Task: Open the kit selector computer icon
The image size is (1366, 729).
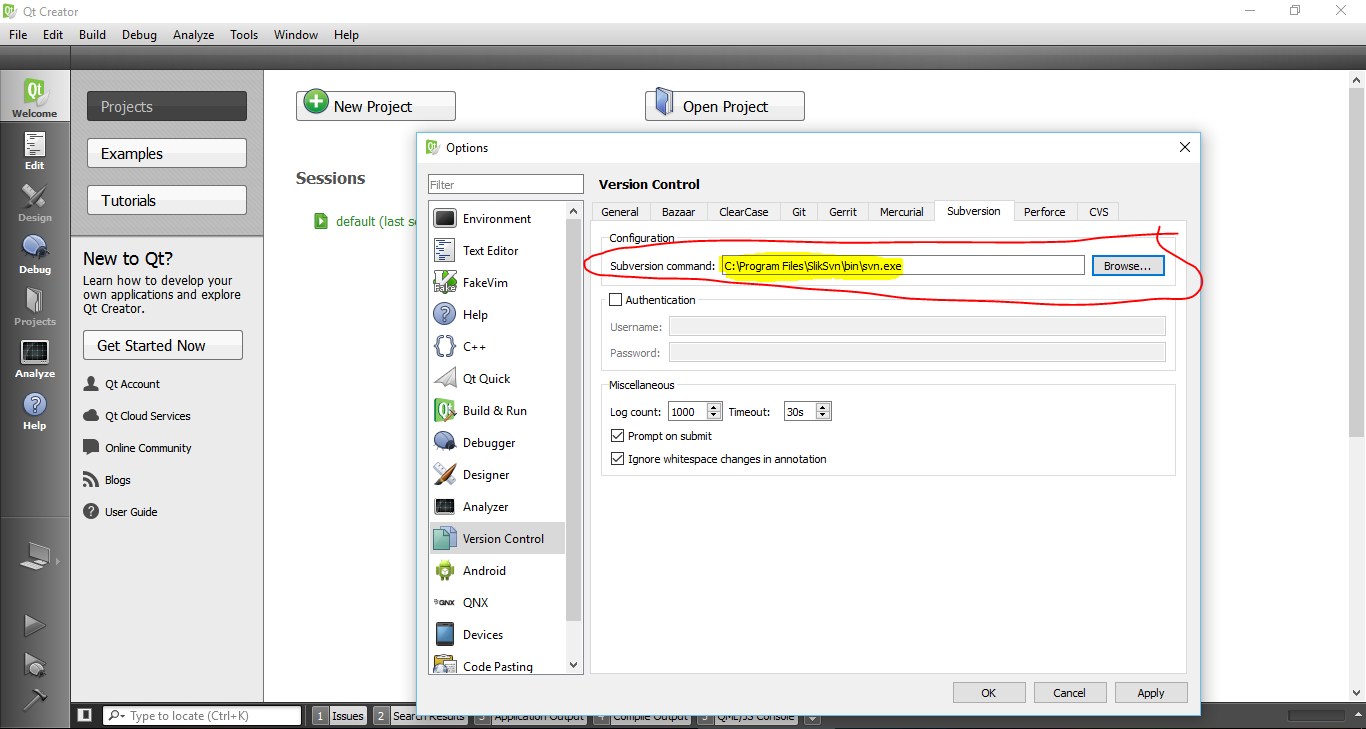Action: tap(35, 557)
